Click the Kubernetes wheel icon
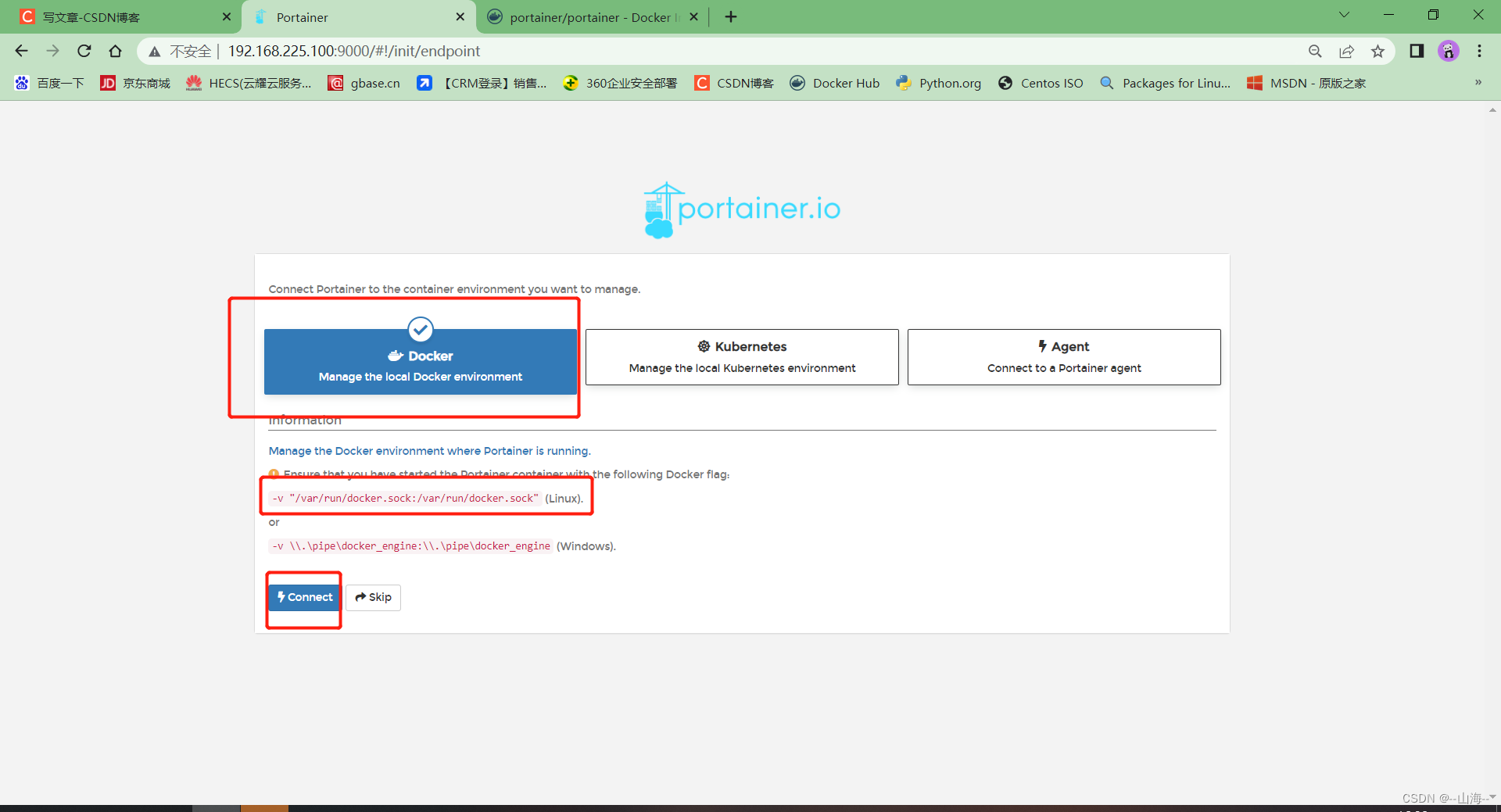Viewport: 1501px width, 812px height. coord(704,346)
